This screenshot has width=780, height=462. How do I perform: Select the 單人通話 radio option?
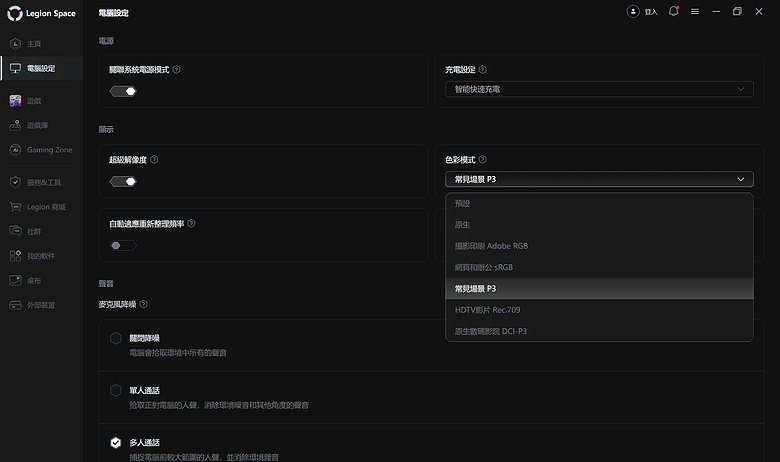pos(115,390)
